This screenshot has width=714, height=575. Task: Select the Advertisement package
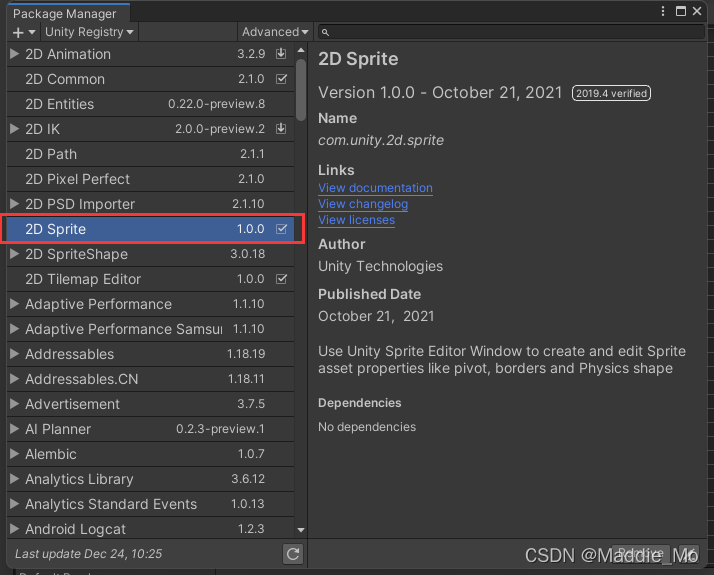coord(150,404)
